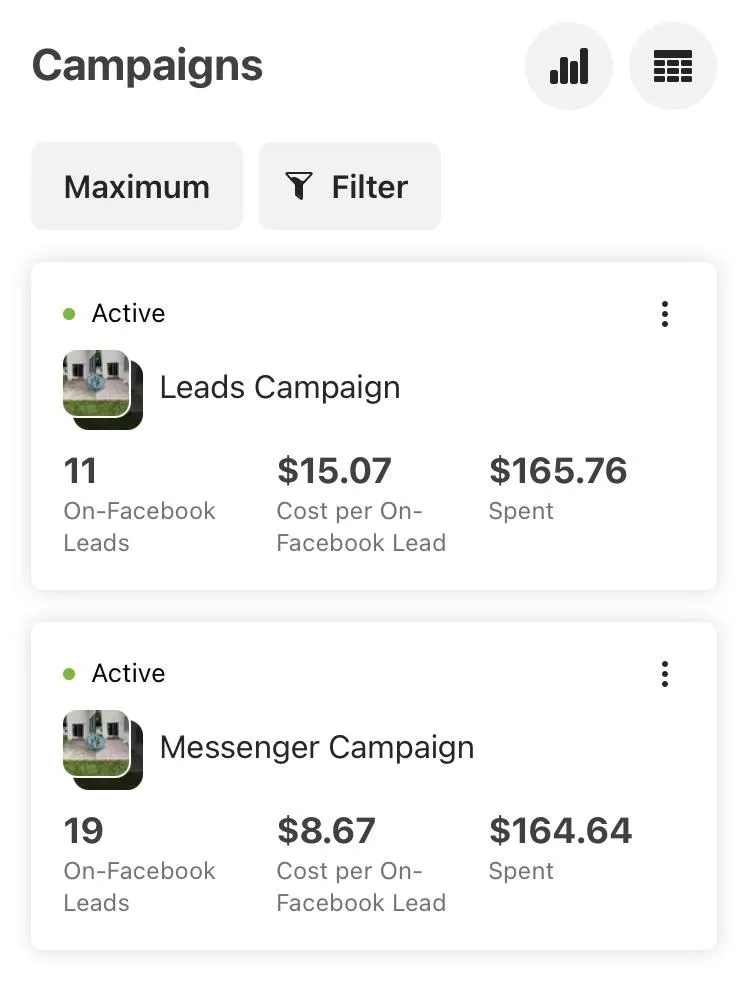749x990 pixels.
Task: Select the Messenger Campaign title
Action: [x=317, y=748]
